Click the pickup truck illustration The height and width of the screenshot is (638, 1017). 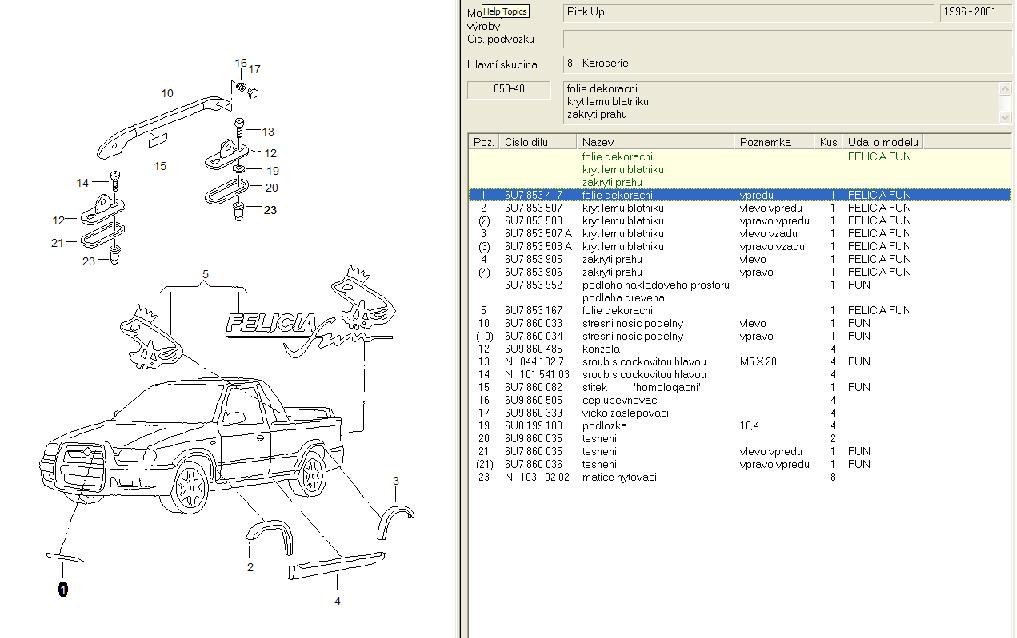[191, 444]
